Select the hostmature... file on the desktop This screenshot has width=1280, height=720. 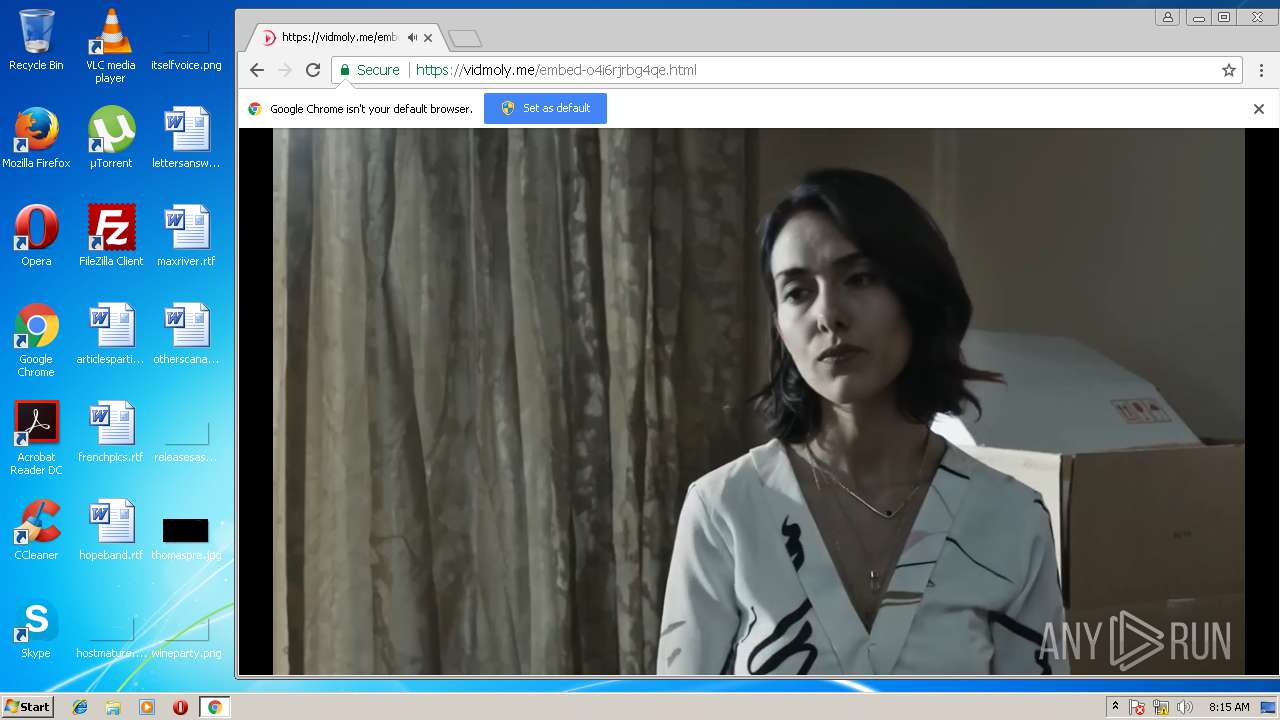click(x=111, y=638)
